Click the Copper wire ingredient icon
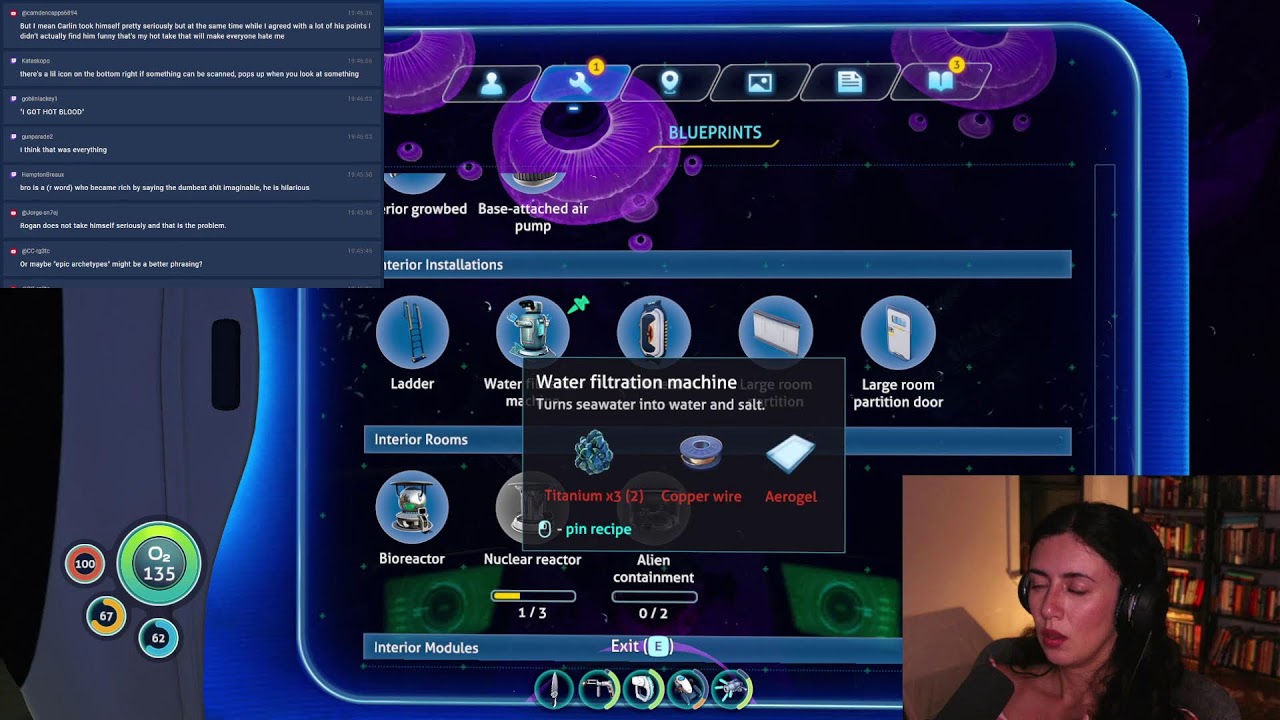 tap(701, 453)
